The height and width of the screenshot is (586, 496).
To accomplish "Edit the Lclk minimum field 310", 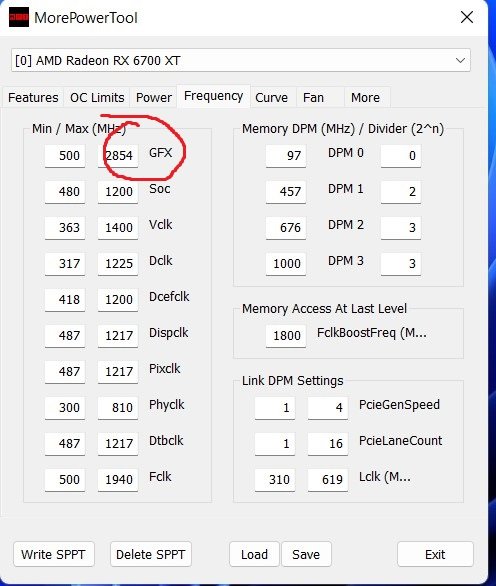I will 275,479.
